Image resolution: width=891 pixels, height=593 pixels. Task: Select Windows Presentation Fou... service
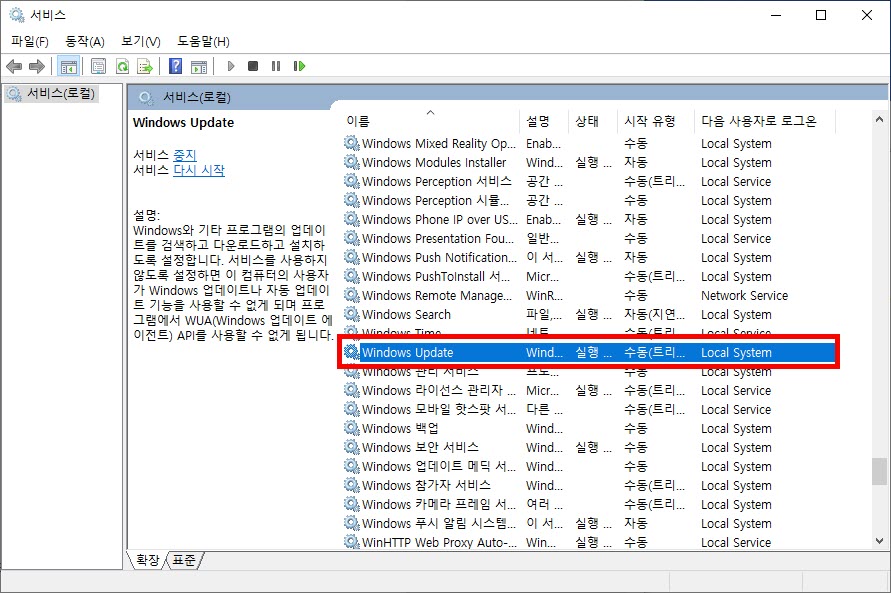(589, 239)
